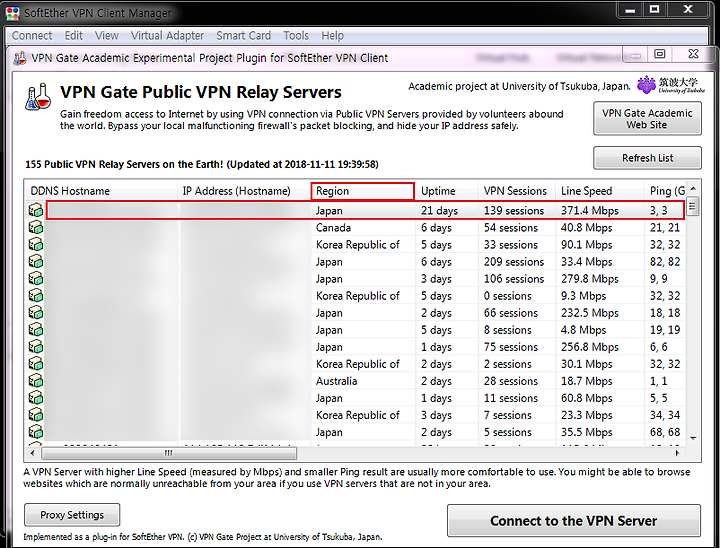Select row with 209 sessions

click(x=356, y=261)
